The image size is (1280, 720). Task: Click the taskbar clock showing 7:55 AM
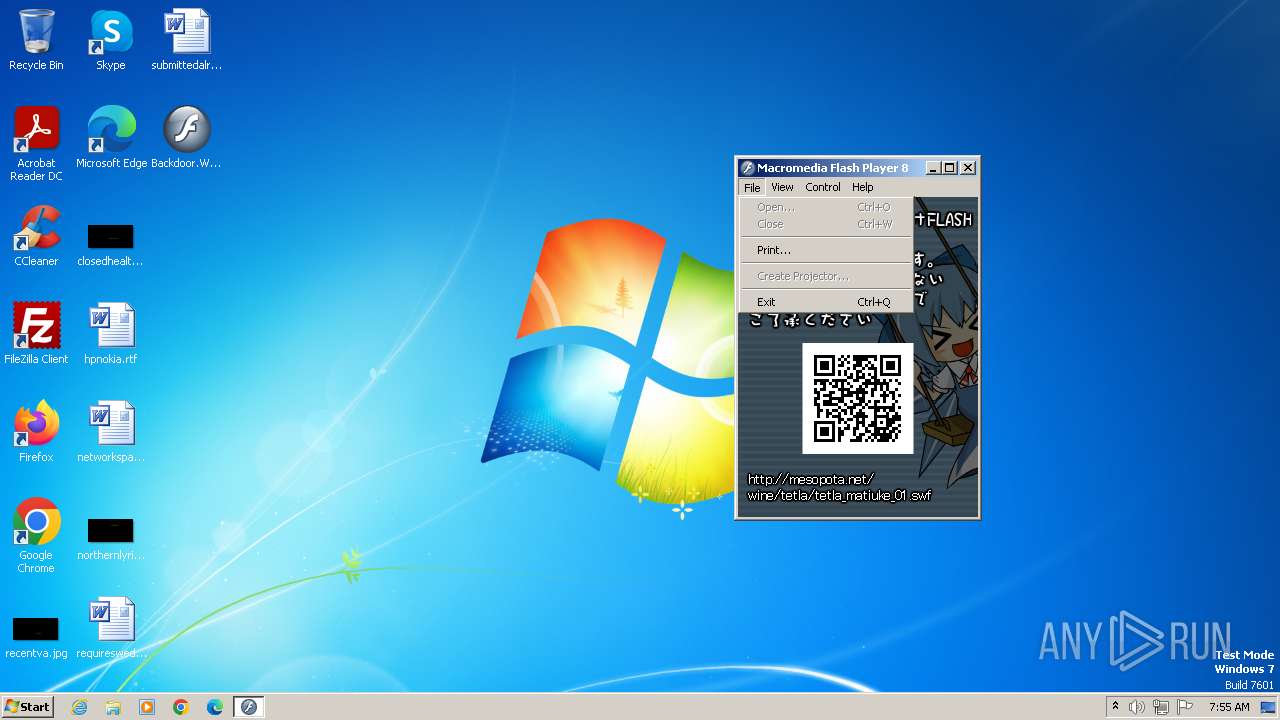pyautogui.click(x=1229, y=707)
